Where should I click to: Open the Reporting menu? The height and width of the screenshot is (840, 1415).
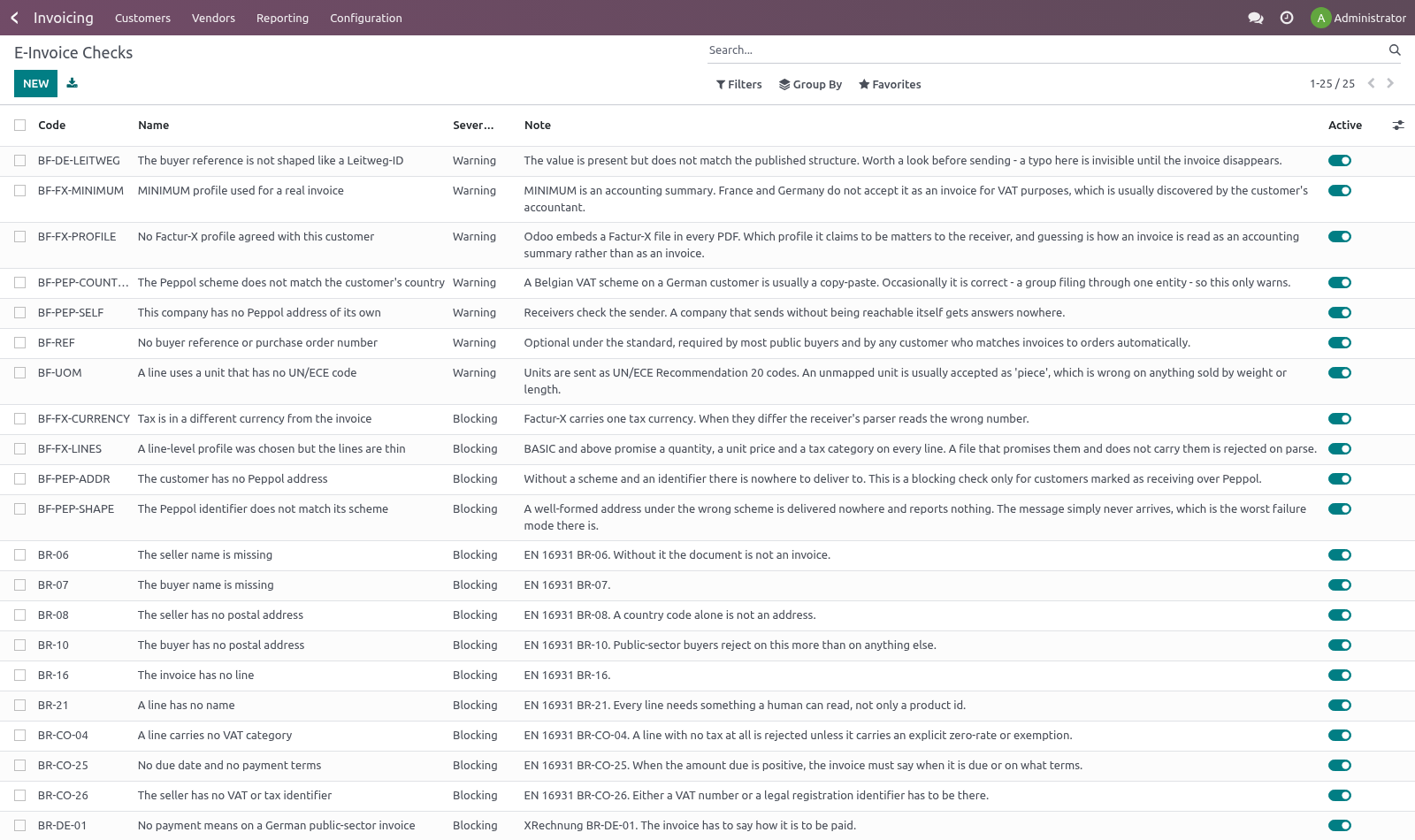tap(282, 18)
